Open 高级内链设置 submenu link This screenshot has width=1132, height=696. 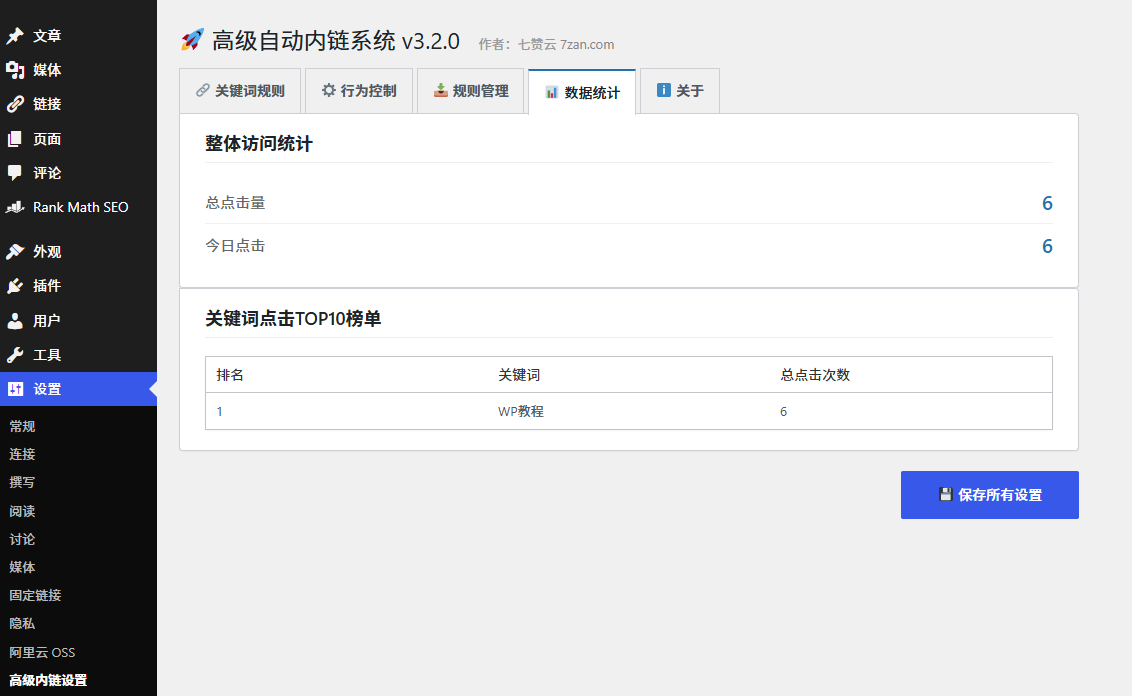[48, 680]
